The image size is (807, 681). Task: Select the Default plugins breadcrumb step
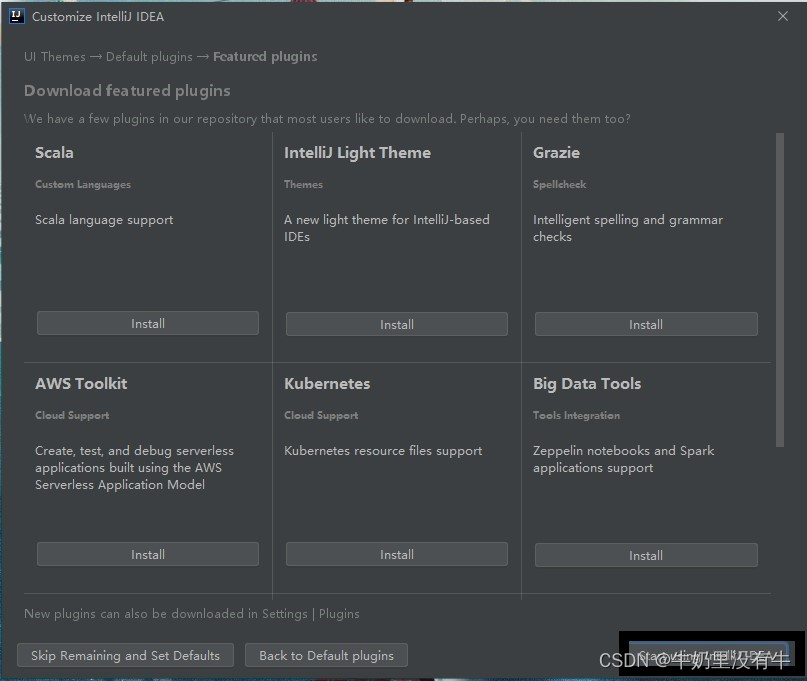click(149, 57)
